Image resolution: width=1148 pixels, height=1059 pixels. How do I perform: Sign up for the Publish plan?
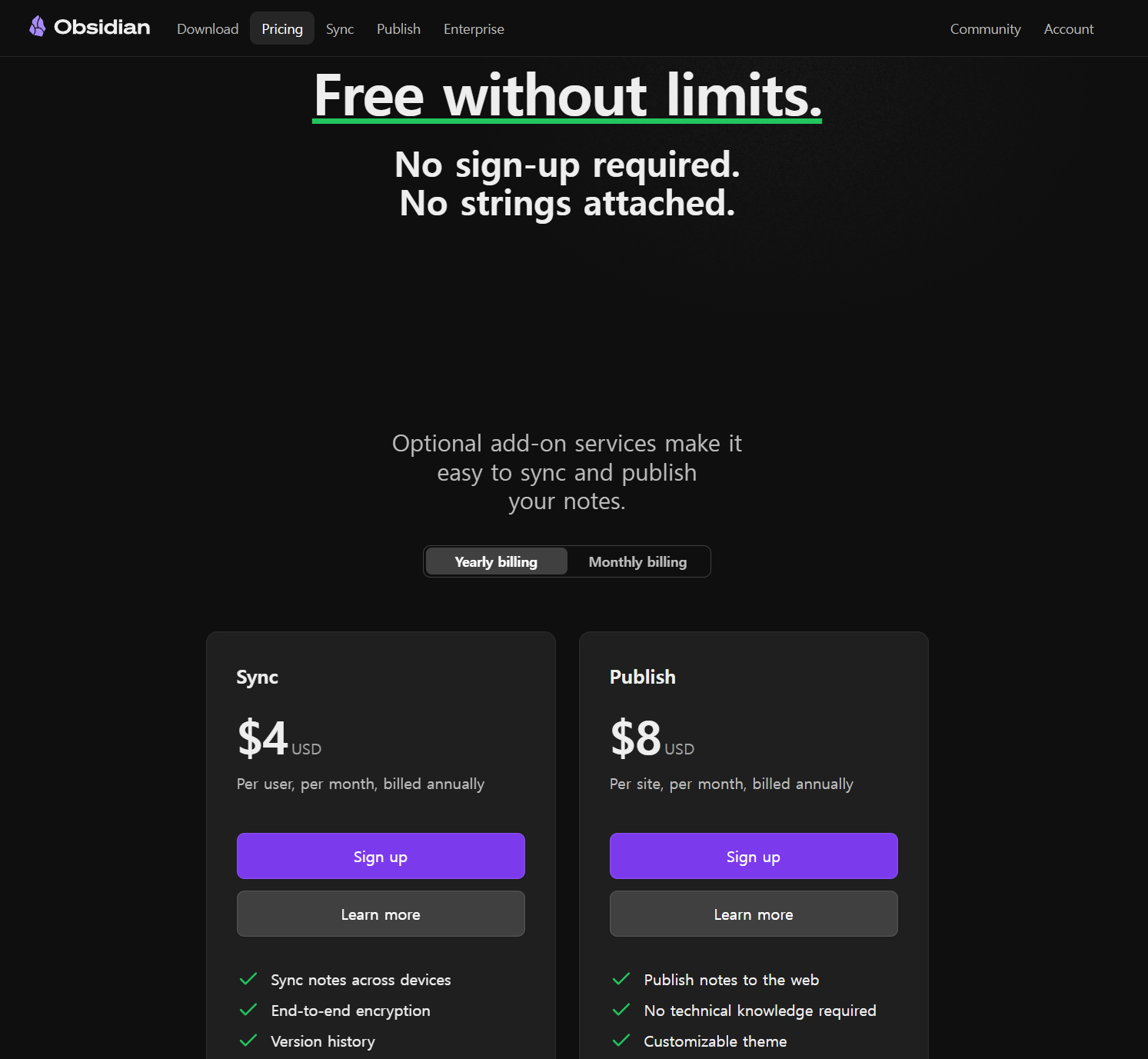tap(754, 856)
